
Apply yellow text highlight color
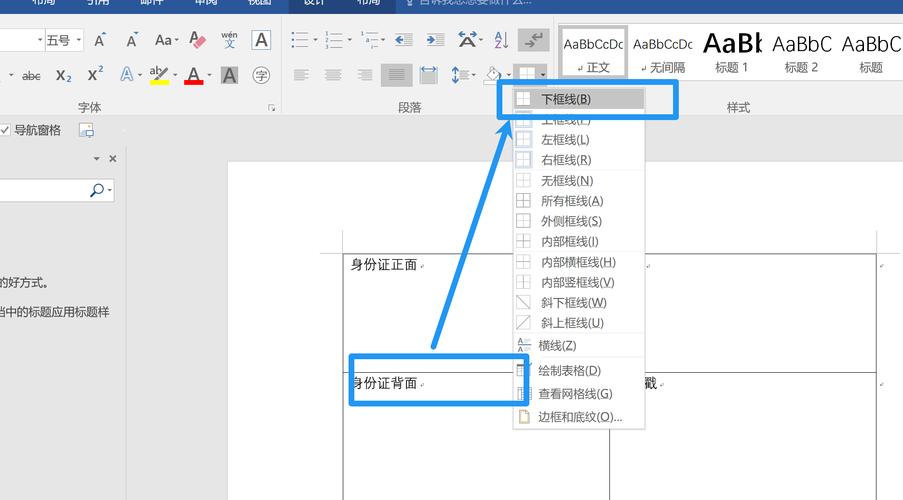click(159, 75)
